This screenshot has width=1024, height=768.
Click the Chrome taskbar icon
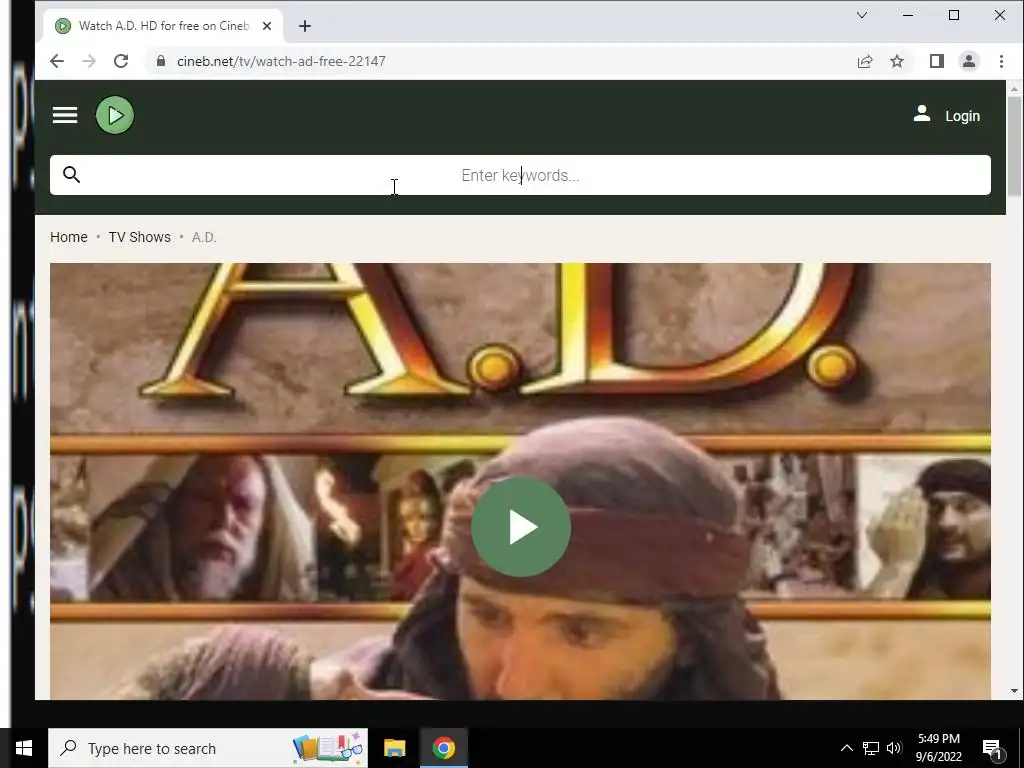(x=443, y=748)
